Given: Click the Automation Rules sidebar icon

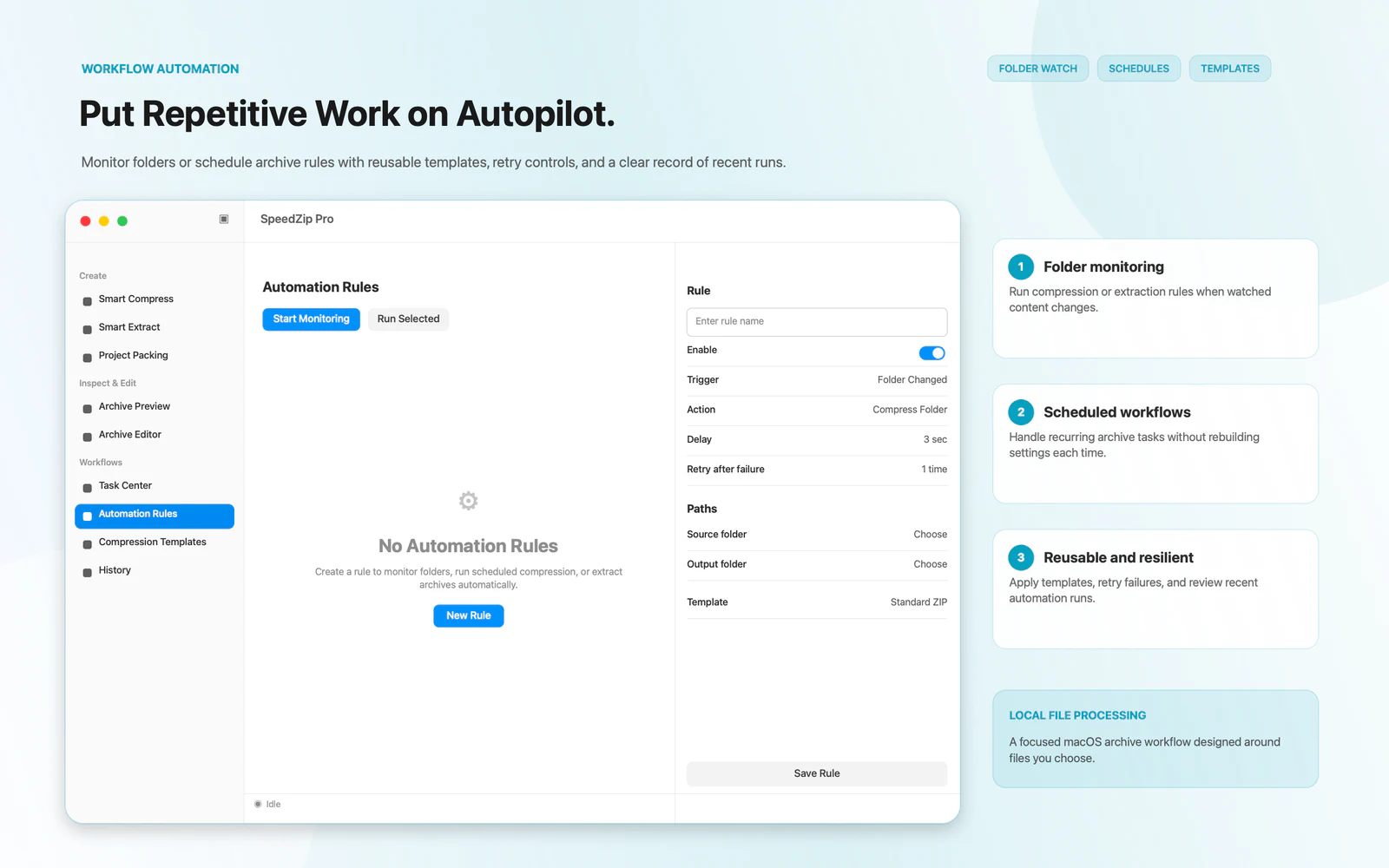Looking at the screenshot, I should 87,516.
